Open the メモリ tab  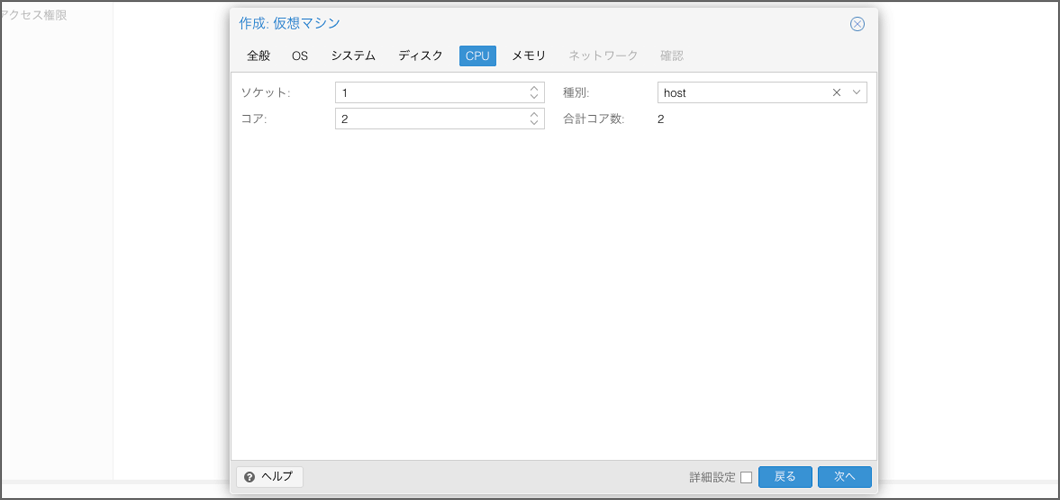click(x=529, y=56)
